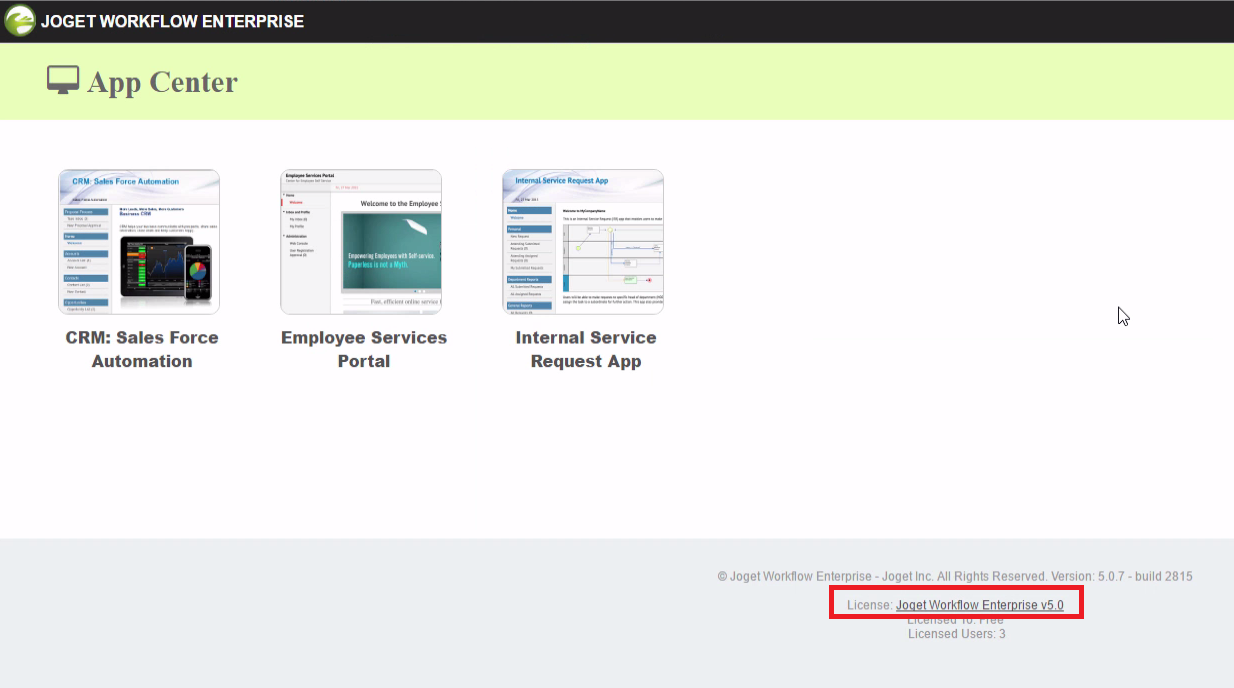This screenshot has width=1234, height=688.
Task: Click the Licensed Users: 3 text
Action: coord(956,634)
